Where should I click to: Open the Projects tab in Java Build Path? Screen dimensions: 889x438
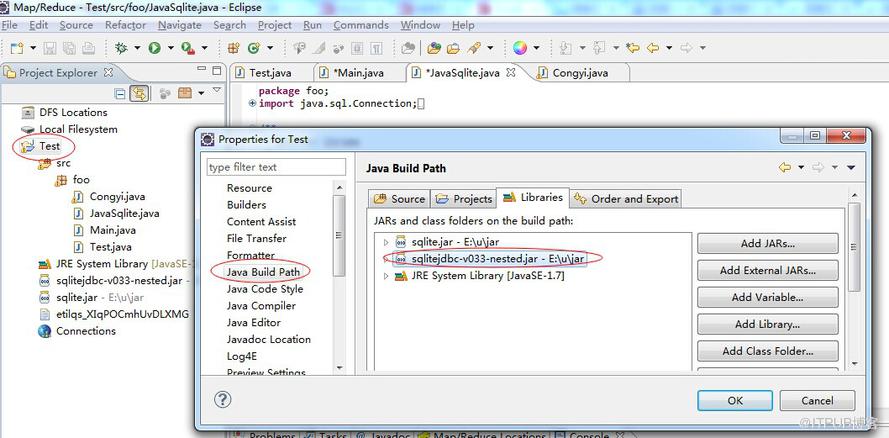point(463,199)
